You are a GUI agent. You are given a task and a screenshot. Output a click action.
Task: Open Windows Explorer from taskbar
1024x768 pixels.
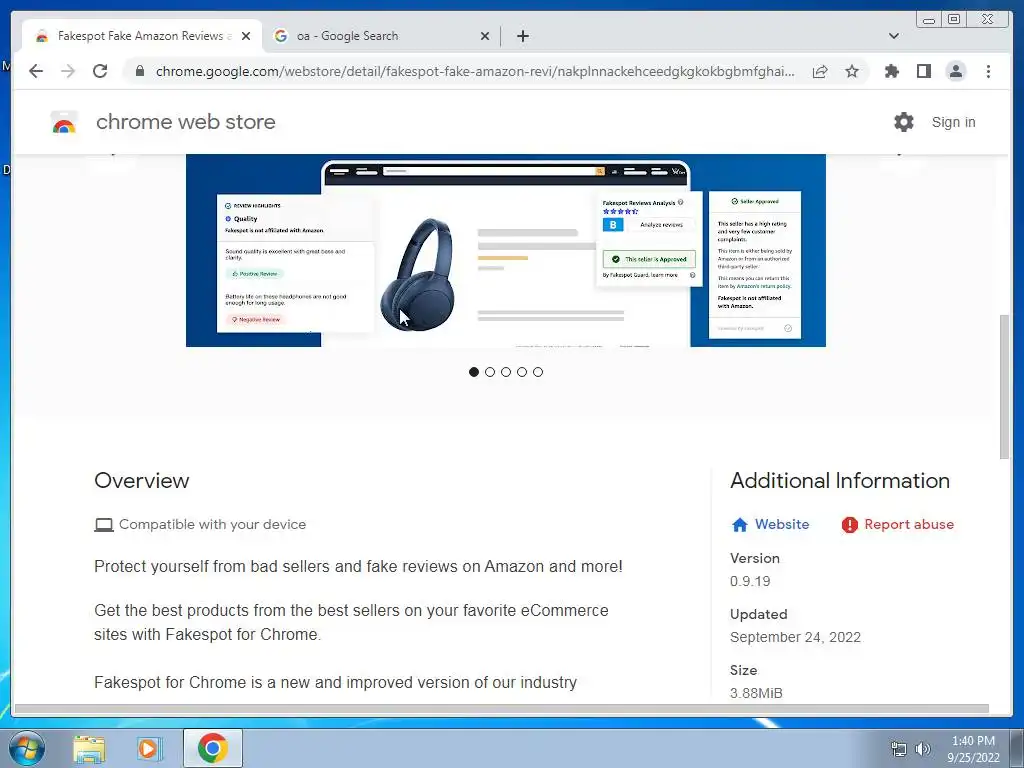click(x=89, y=748)
